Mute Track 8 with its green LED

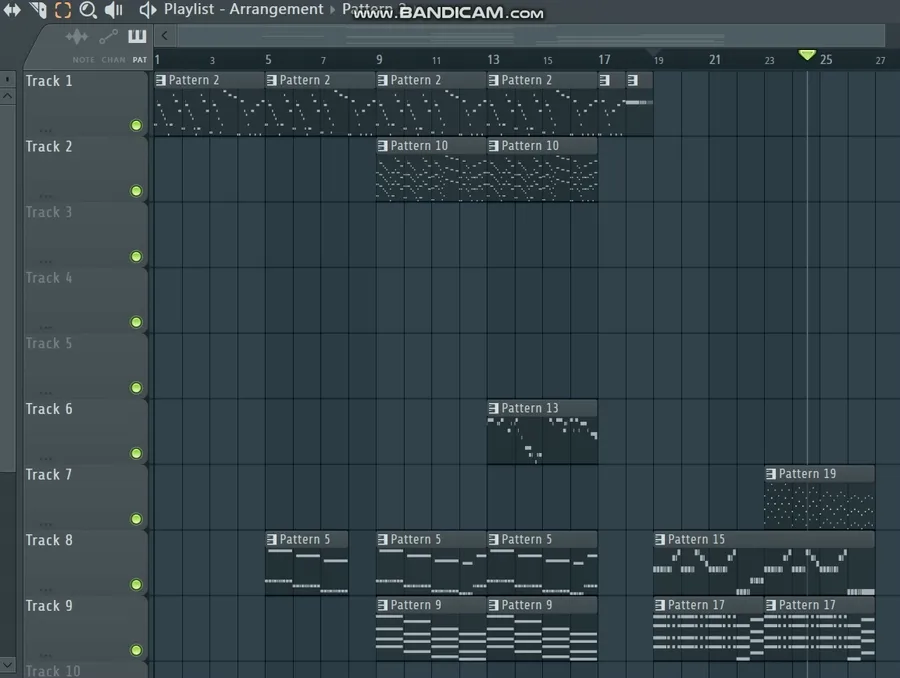pyautogui.click(x=136, y=584)
